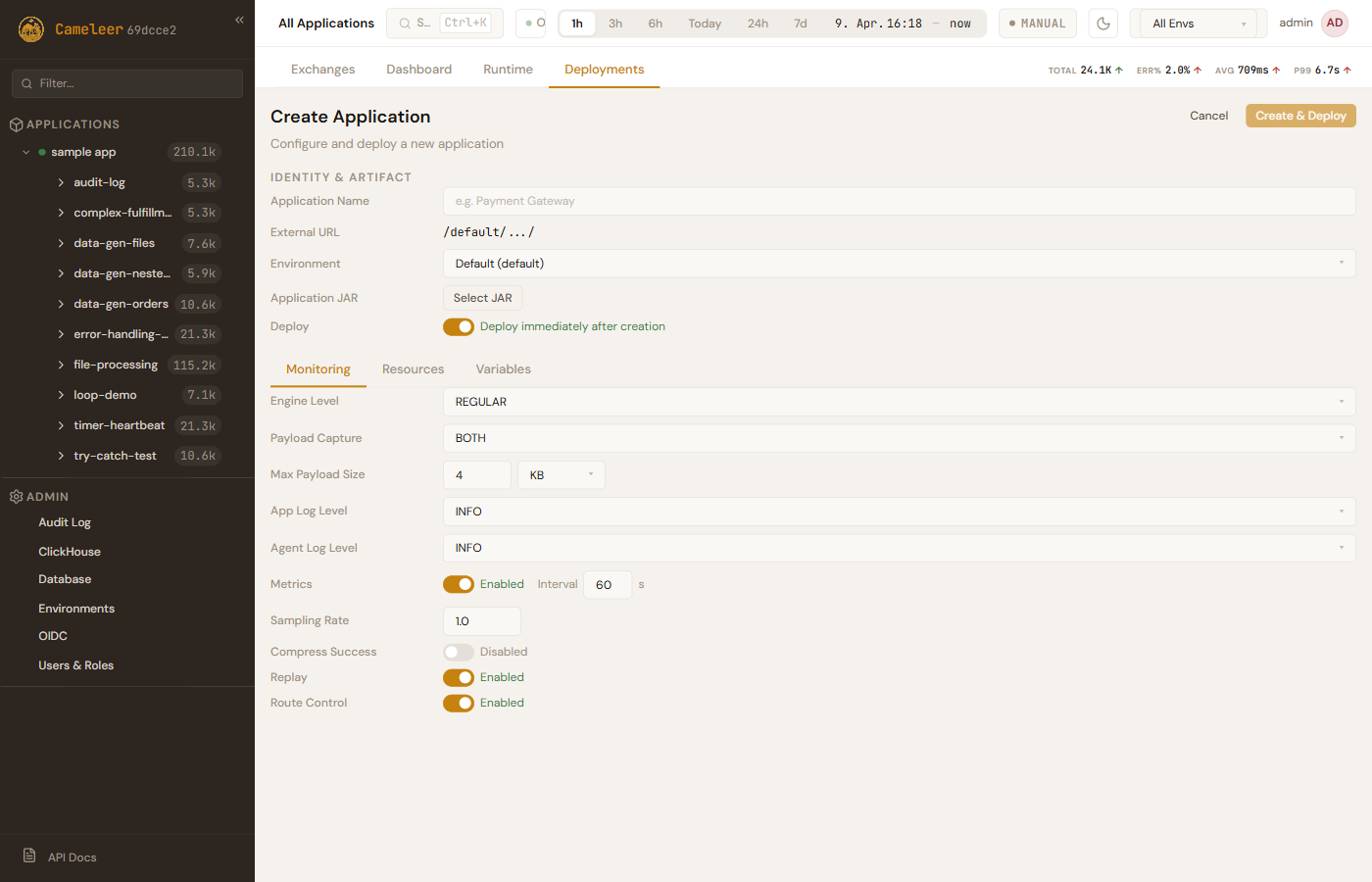Toggle dark mode moon icon
This screenshot has height=882, width=1372.
click(1102, 24)
